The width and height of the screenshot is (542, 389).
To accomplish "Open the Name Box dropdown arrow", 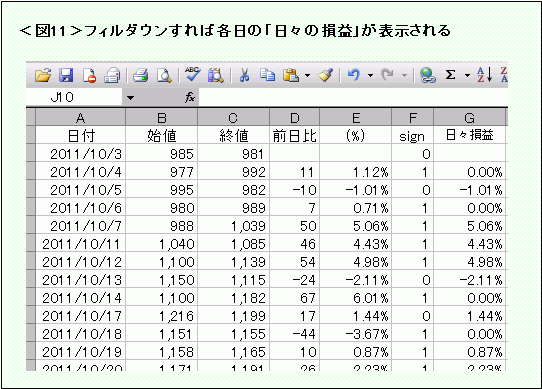I will click(x=130, y=98).
